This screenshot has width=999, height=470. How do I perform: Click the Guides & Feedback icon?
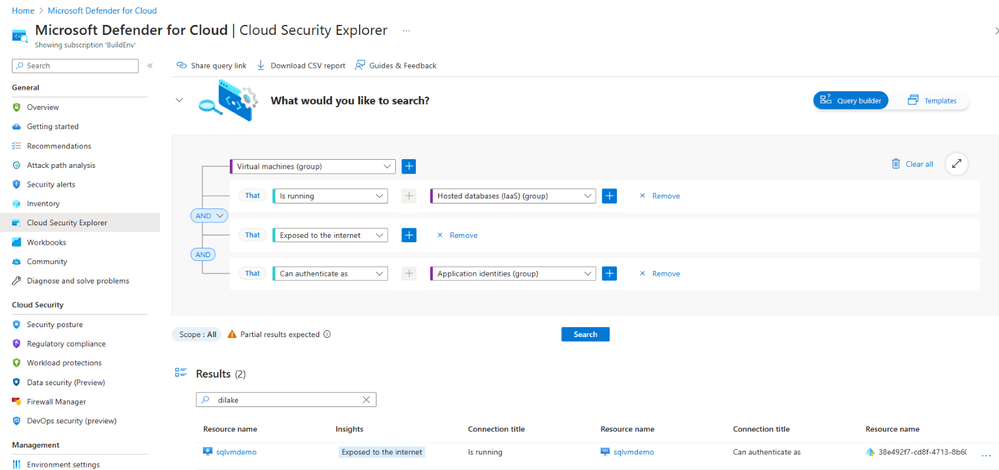coord(360,66)
